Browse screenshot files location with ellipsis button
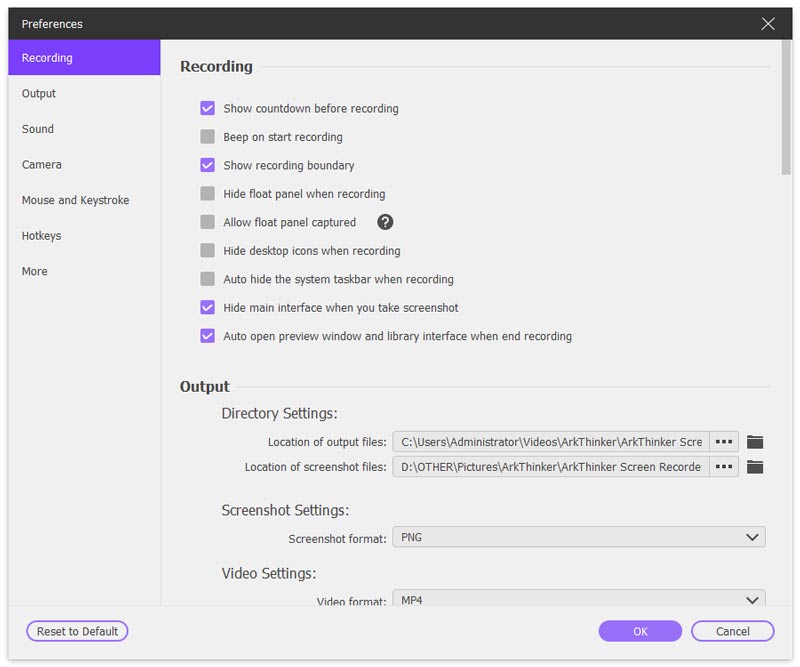Viewport: 800px width, 667px height. tap(723, 467)
